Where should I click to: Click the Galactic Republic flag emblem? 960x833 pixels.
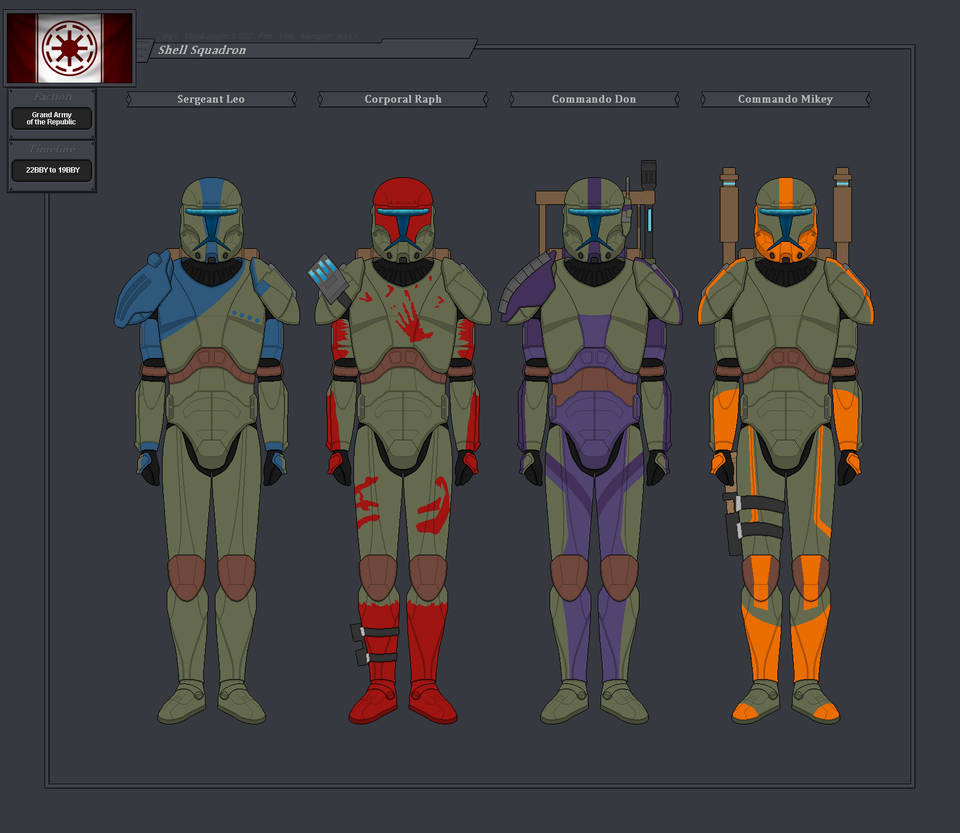pos(68,45)
